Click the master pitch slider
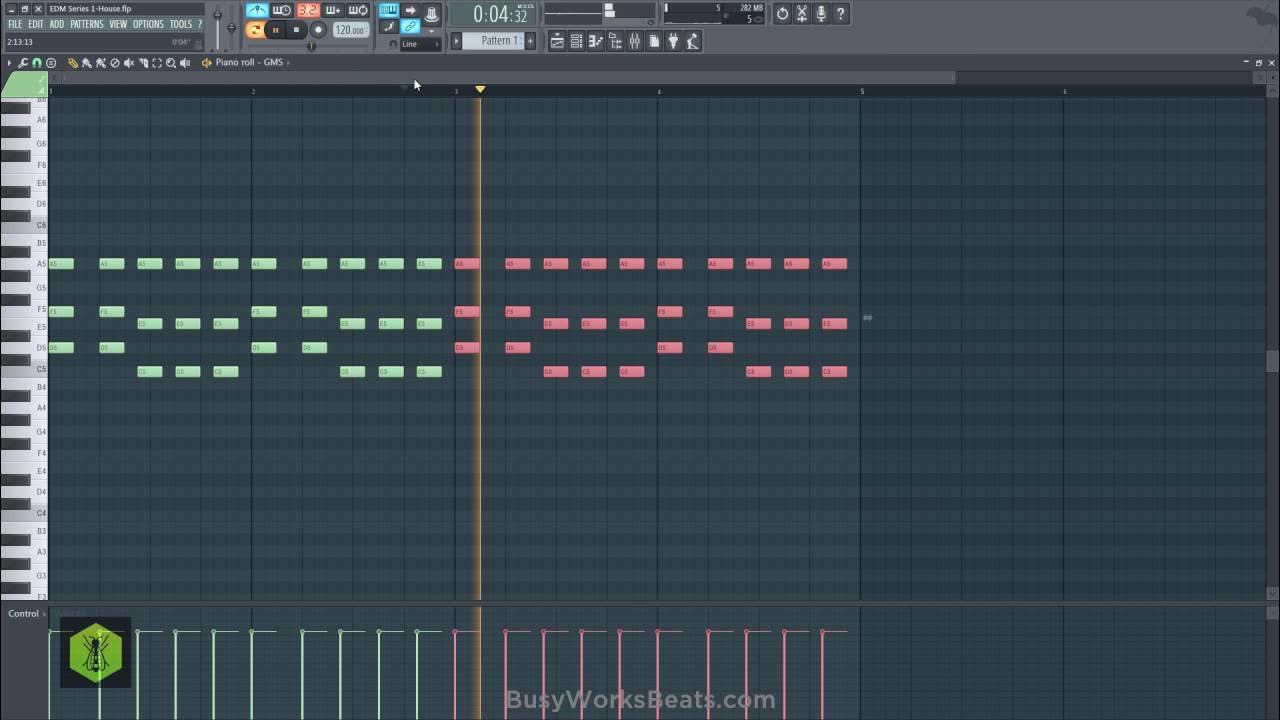This screenshot has height=720, width=1280. point(231,27)
